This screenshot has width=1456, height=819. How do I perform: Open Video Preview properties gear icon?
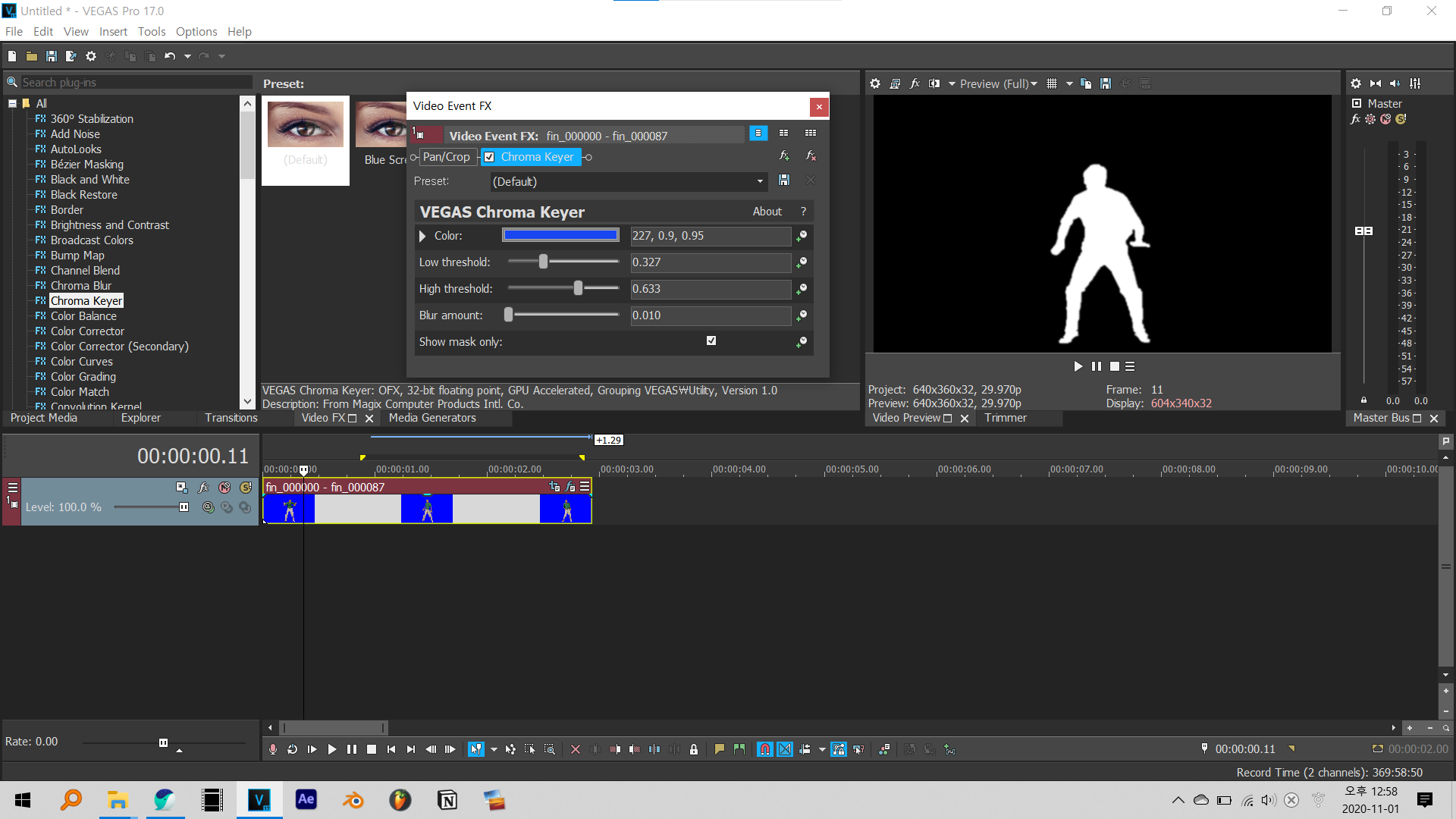[x=875, y=83]
